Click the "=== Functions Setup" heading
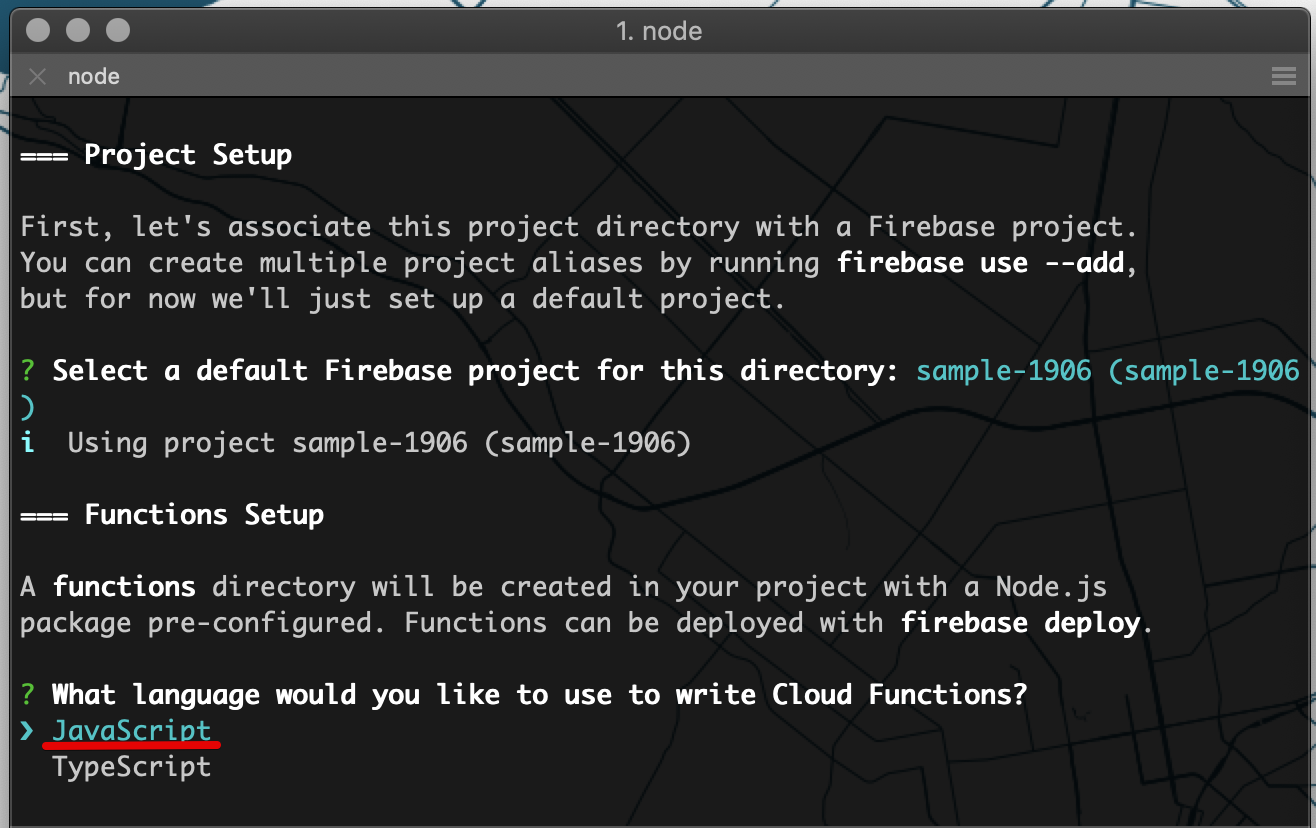Viewport: 1316px width, 828px height. [172, 515]
